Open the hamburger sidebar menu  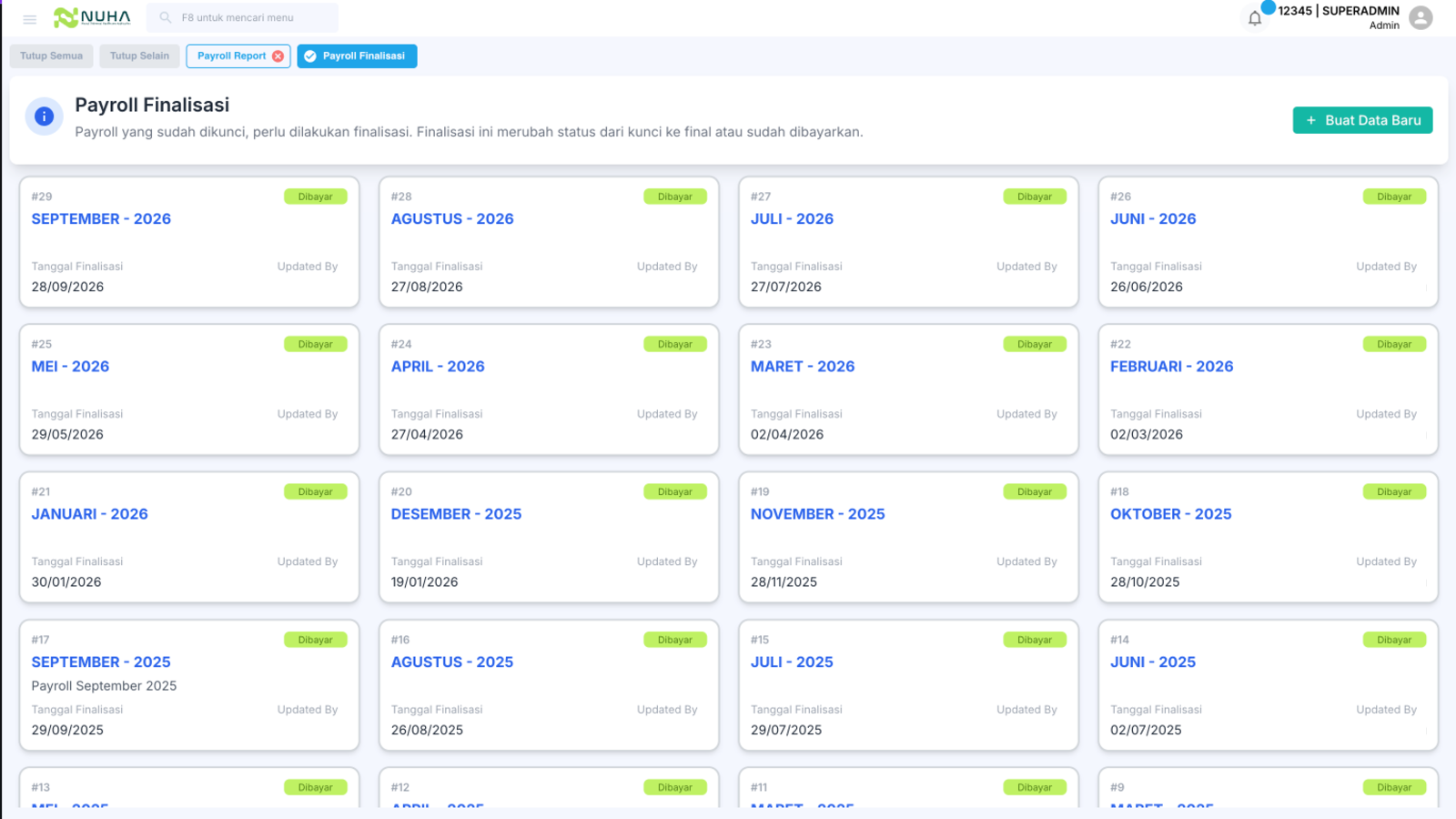tap(29, 18)
